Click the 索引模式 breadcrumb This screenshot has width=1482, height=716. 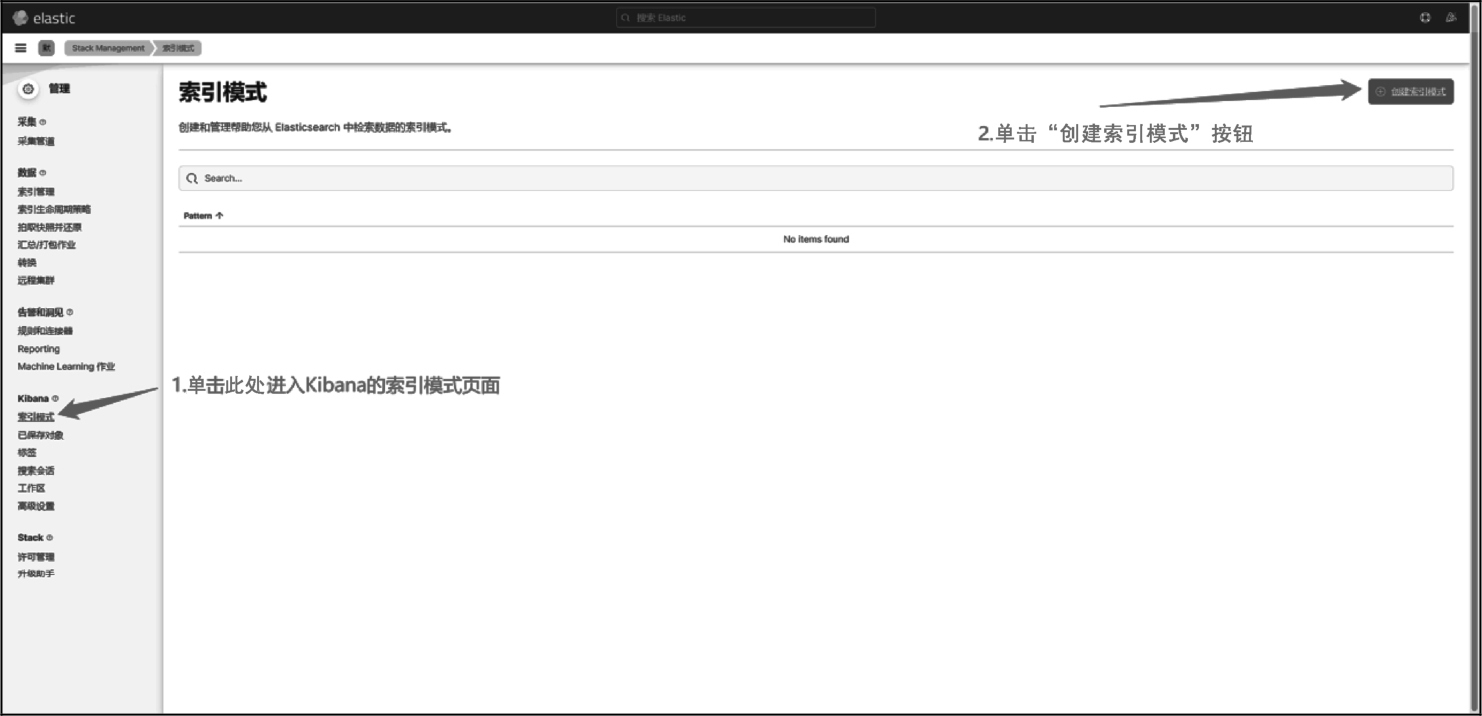point(179,48)
